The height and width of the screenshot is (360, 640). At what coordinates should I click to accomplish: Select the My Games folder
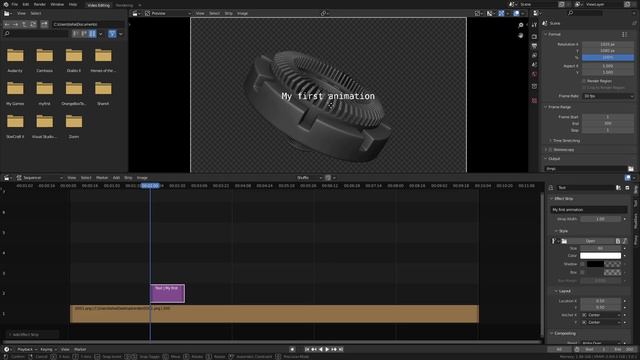(15, 93)
